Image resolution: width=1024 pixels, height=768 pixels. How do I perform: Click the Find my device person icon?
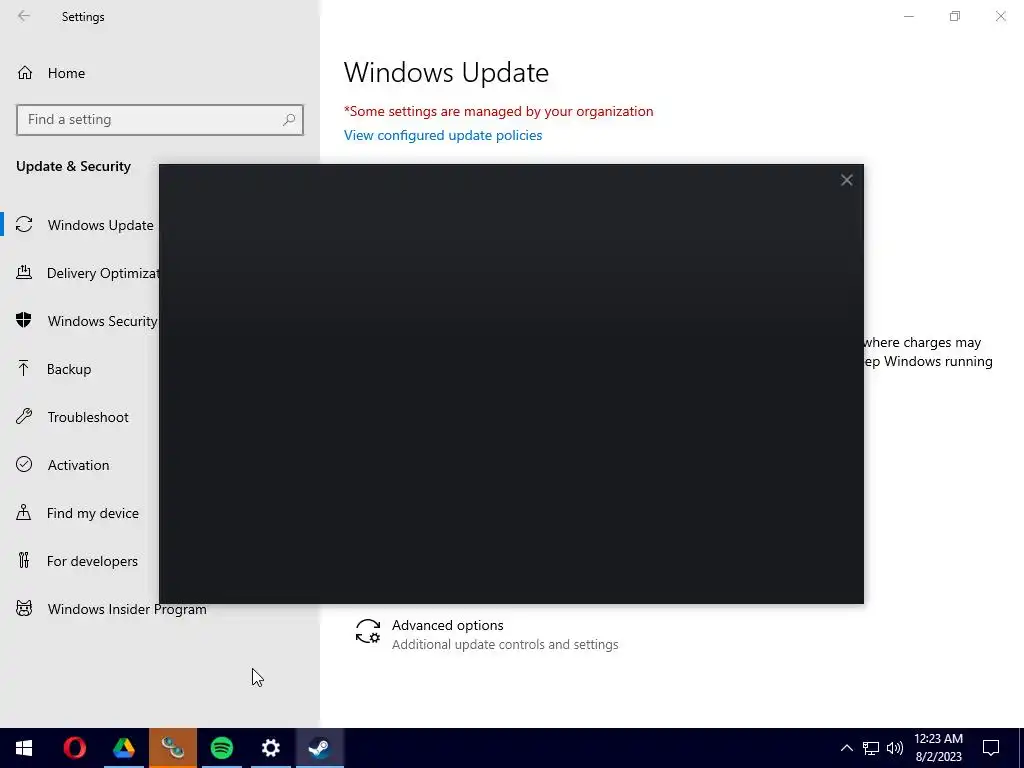point(24,512)
